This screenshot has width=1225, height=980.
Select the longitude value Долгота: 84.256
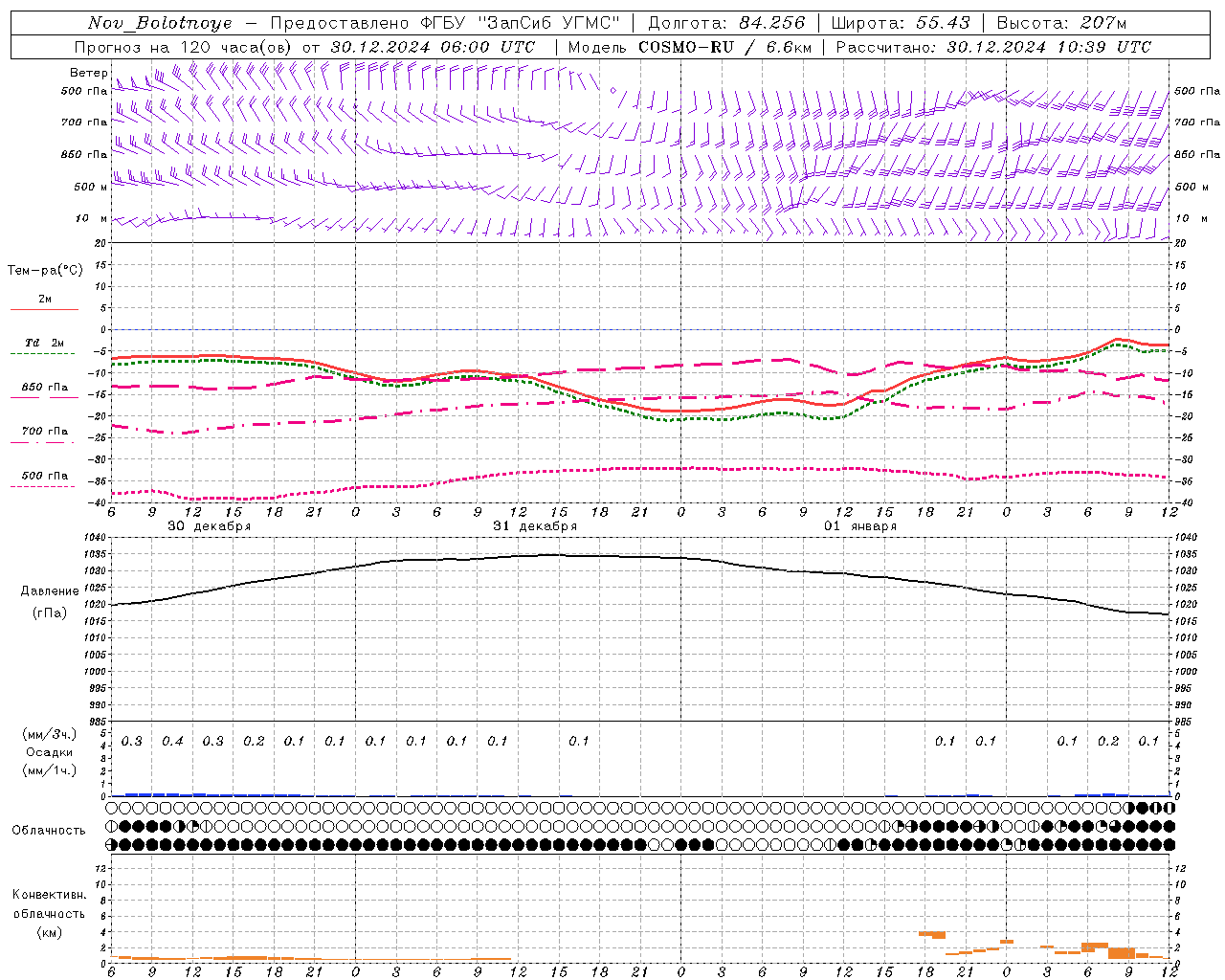726,23
